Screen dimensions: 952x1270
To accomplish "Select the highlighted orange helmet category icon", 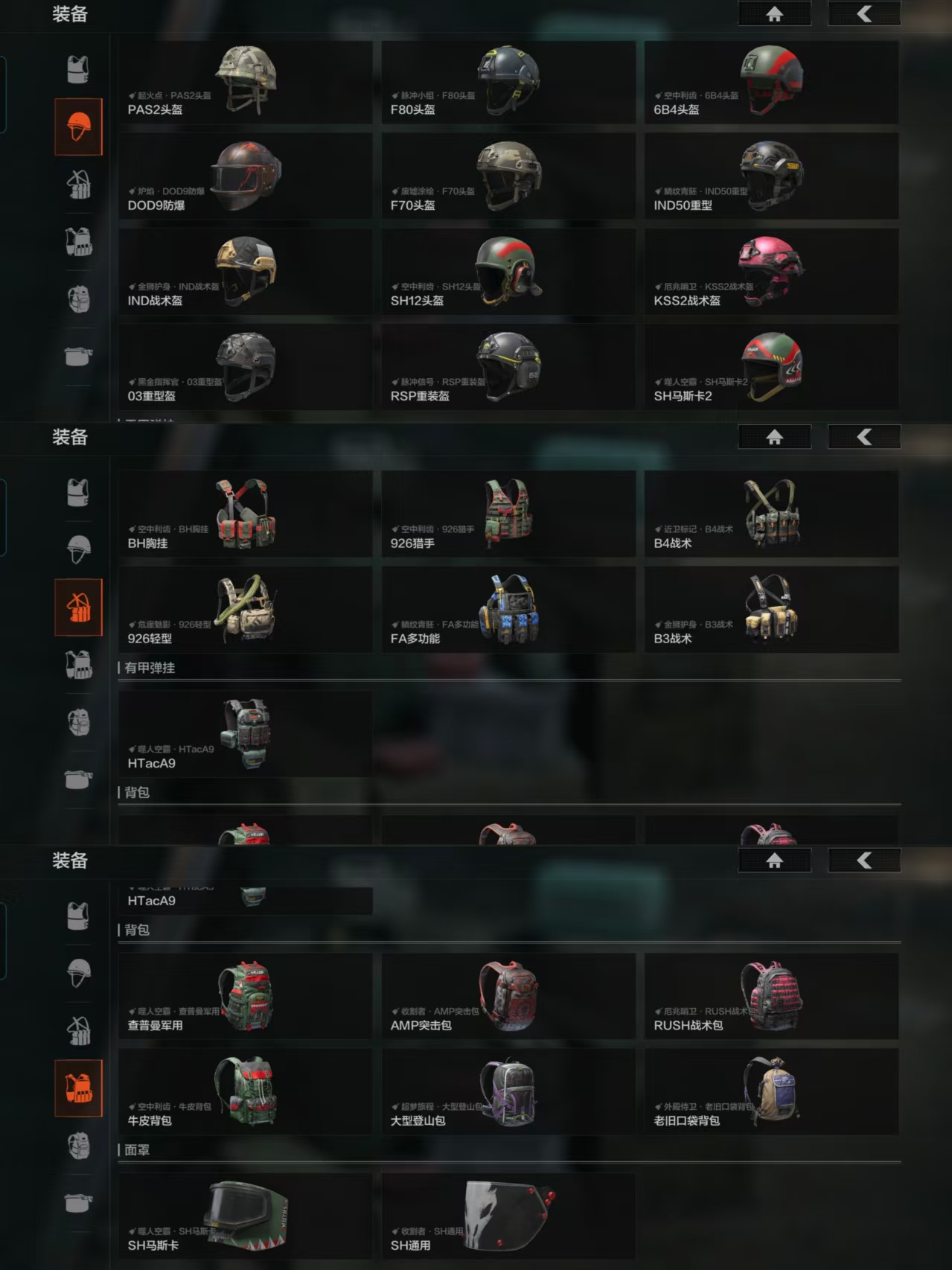I will coord(78,127).
